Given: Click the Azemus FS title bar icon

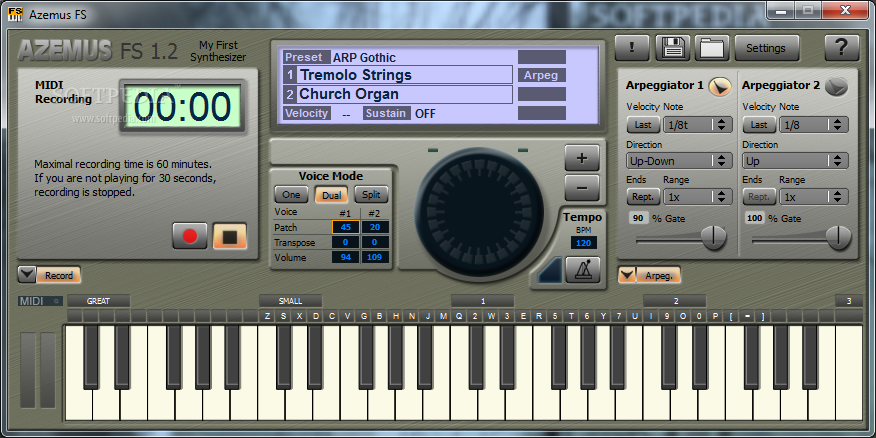Looking at the screenshot, I should [x=16, y=14].
